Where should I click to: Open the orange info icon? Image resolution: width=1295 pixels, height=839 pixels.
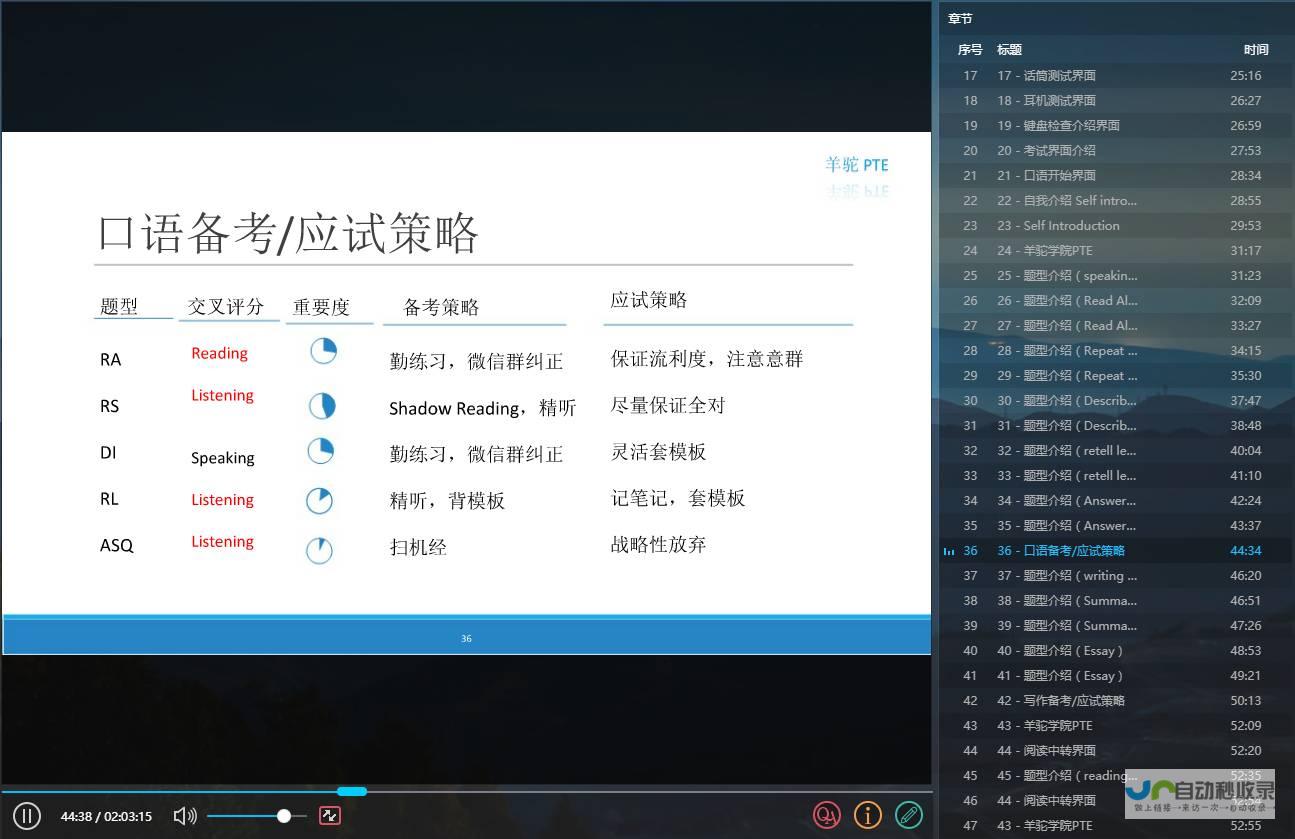(868, 816)
